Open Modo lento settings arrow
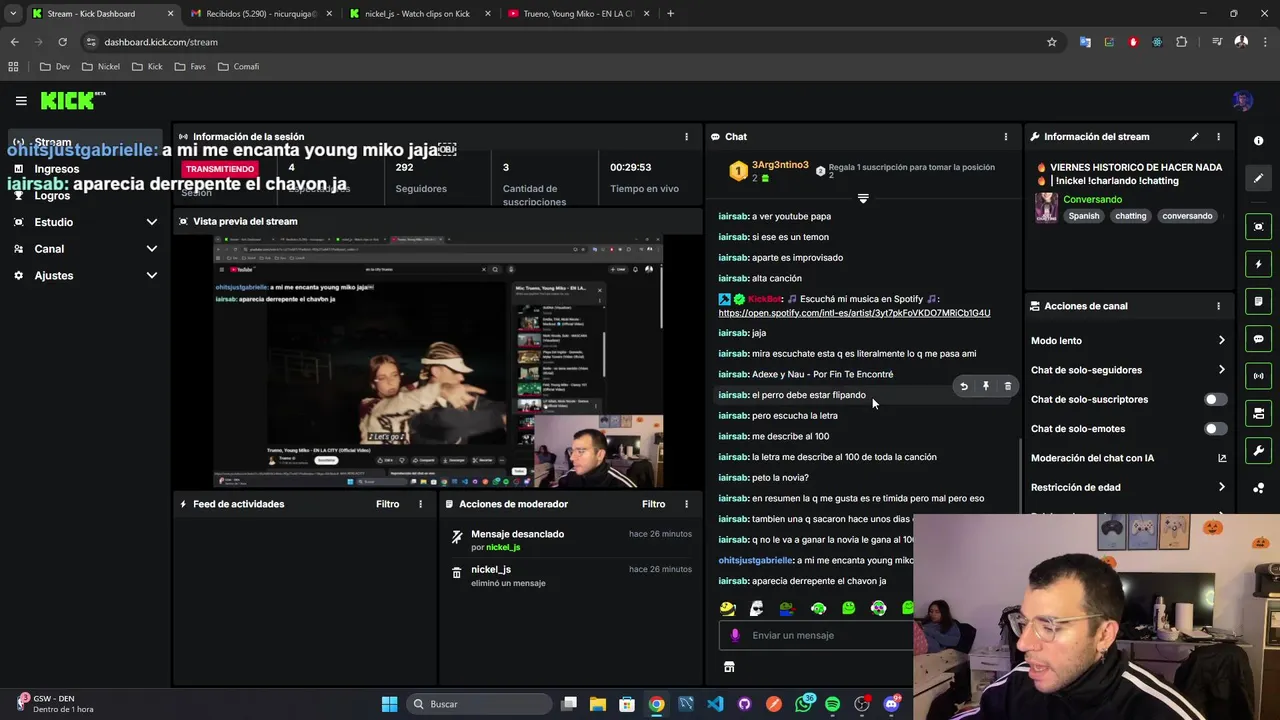Viewport: 1280px width, 720px height. pos(1221,341)
